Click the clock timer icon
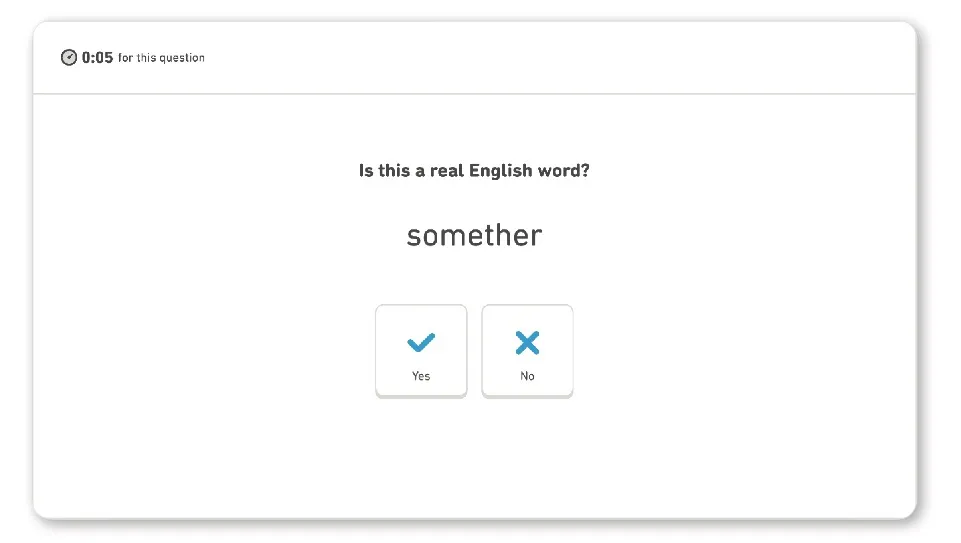 point(69,58)
